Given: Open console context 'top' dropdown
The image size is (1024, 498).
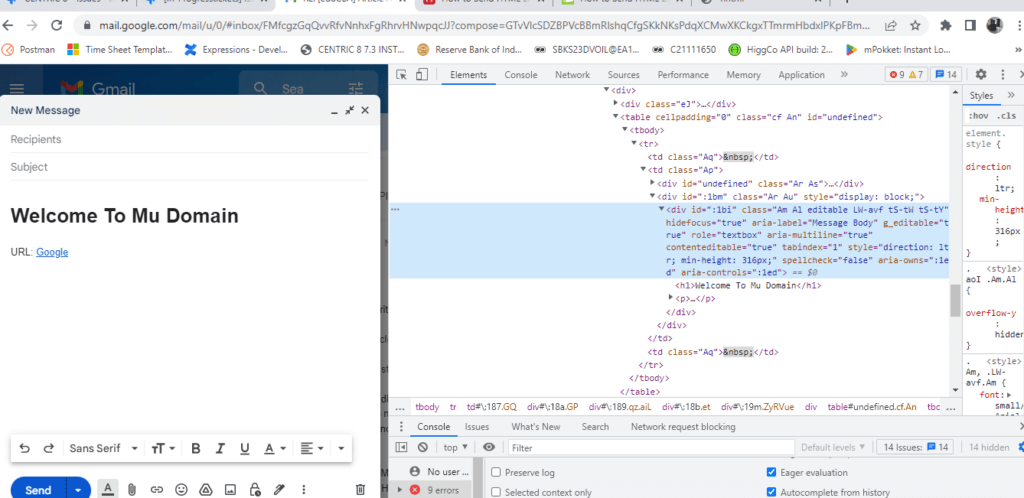Looking at the screenshot, I should click(455, 448).
